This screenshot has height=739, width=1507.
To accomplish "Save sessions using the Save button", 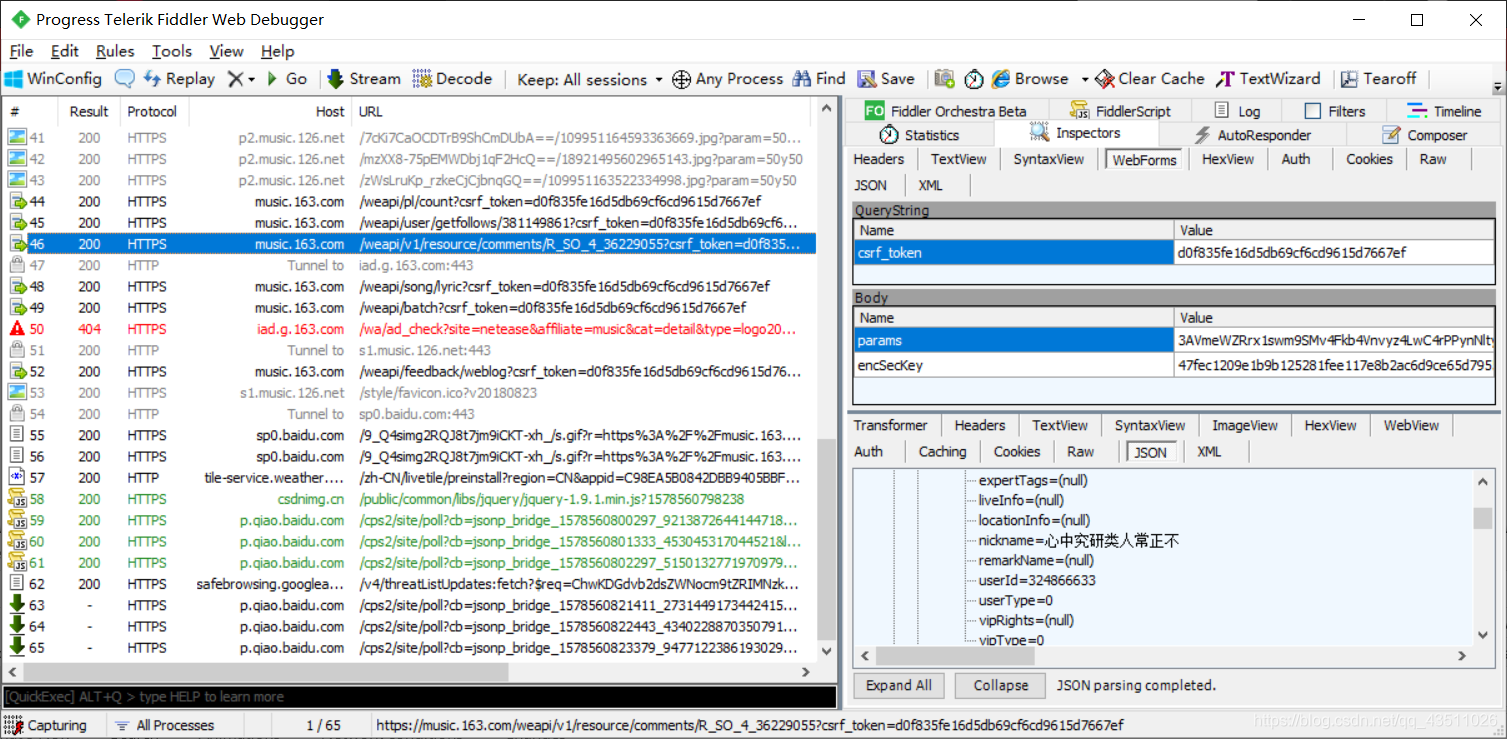I will coord(885,78).
